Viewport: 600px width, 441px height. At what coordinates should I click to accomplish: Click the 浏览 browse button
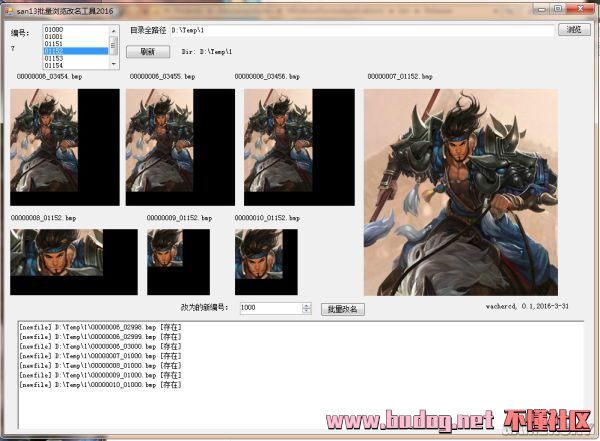point(574,29)
